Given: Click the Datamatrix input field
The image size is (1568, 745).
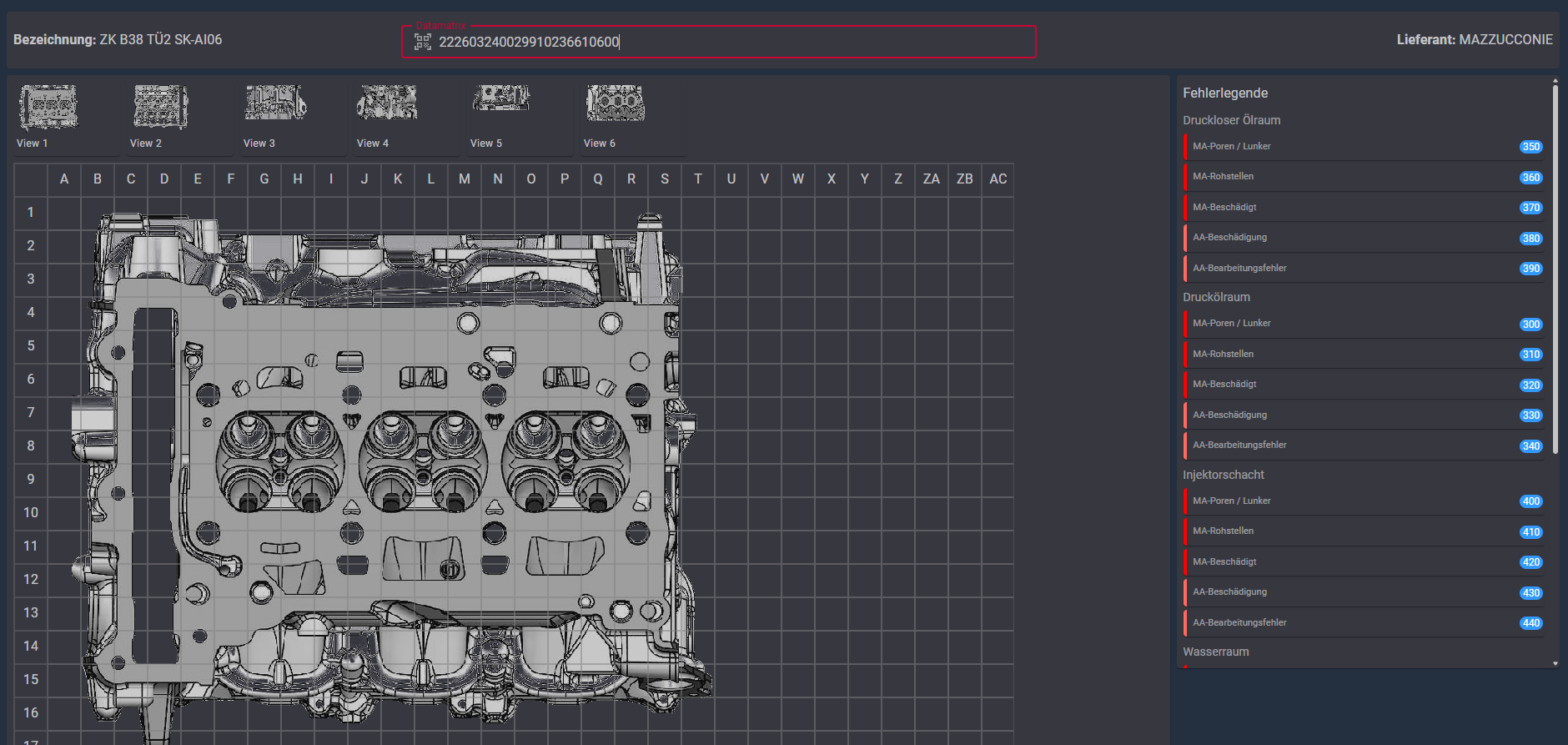Looking at the screenshot, I should click(718, 42).
